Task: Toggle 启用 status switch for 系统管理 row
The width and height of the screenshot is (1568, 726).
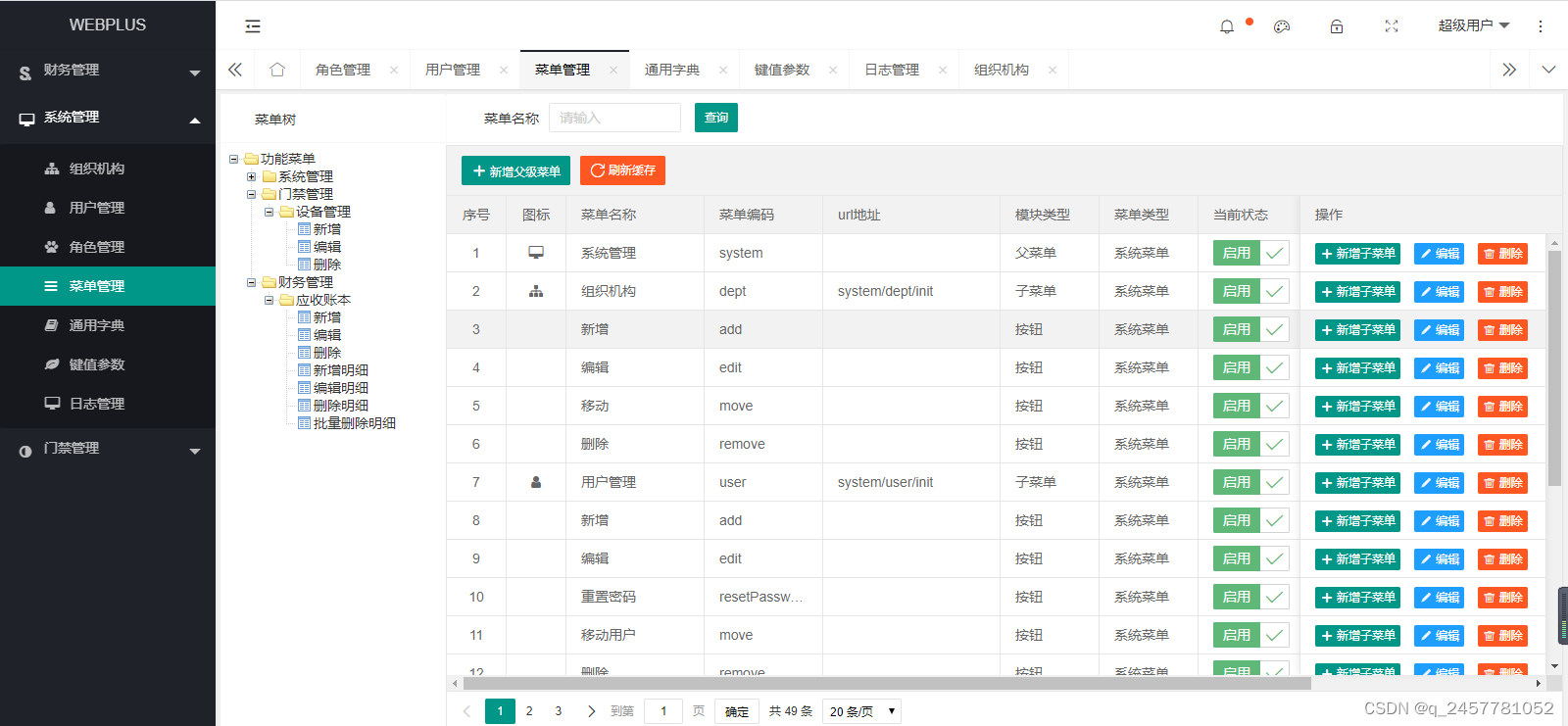Action: point(1250,253)
